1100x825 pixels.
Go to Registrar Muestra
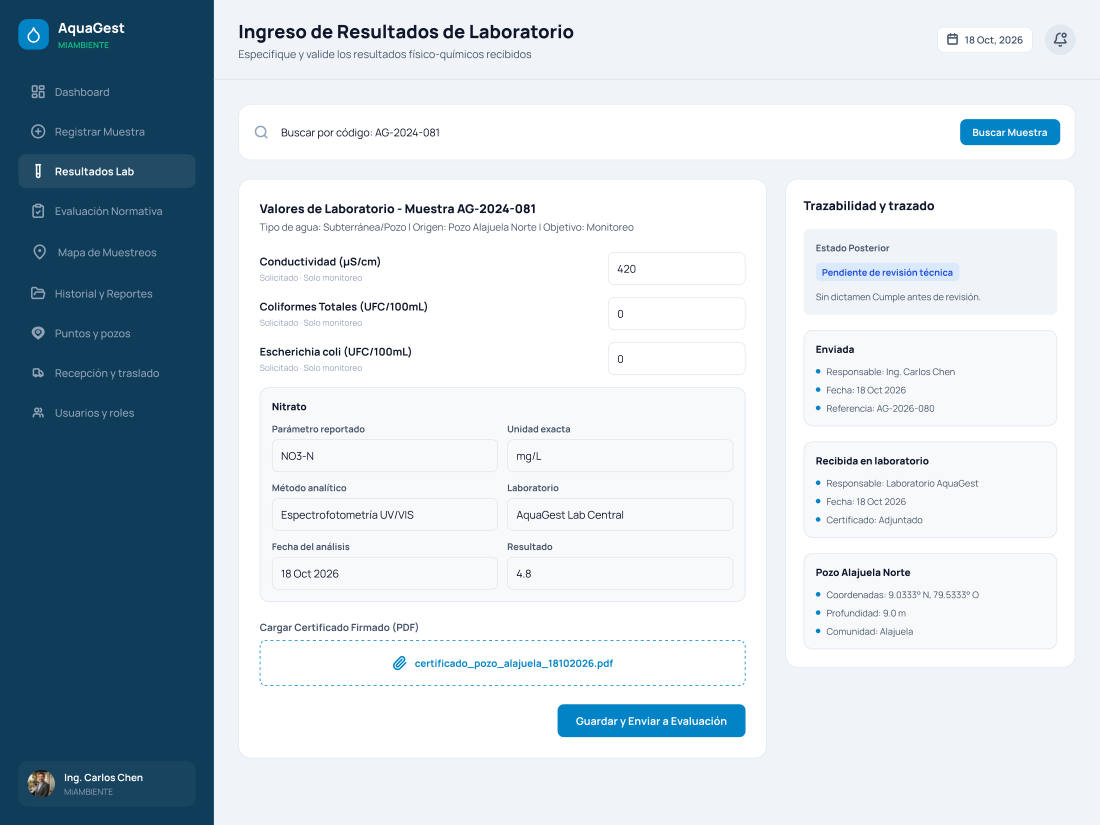(x=107, y=131)
